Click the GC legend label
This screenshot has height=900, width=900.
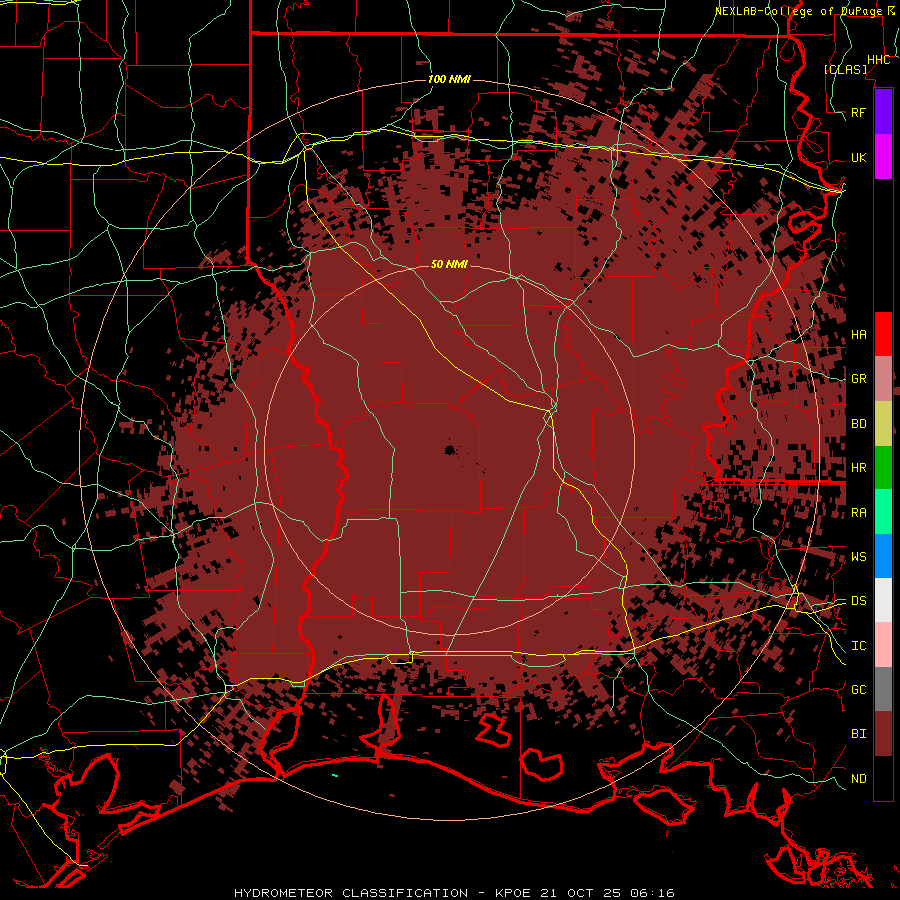click(x=858, y=690)
